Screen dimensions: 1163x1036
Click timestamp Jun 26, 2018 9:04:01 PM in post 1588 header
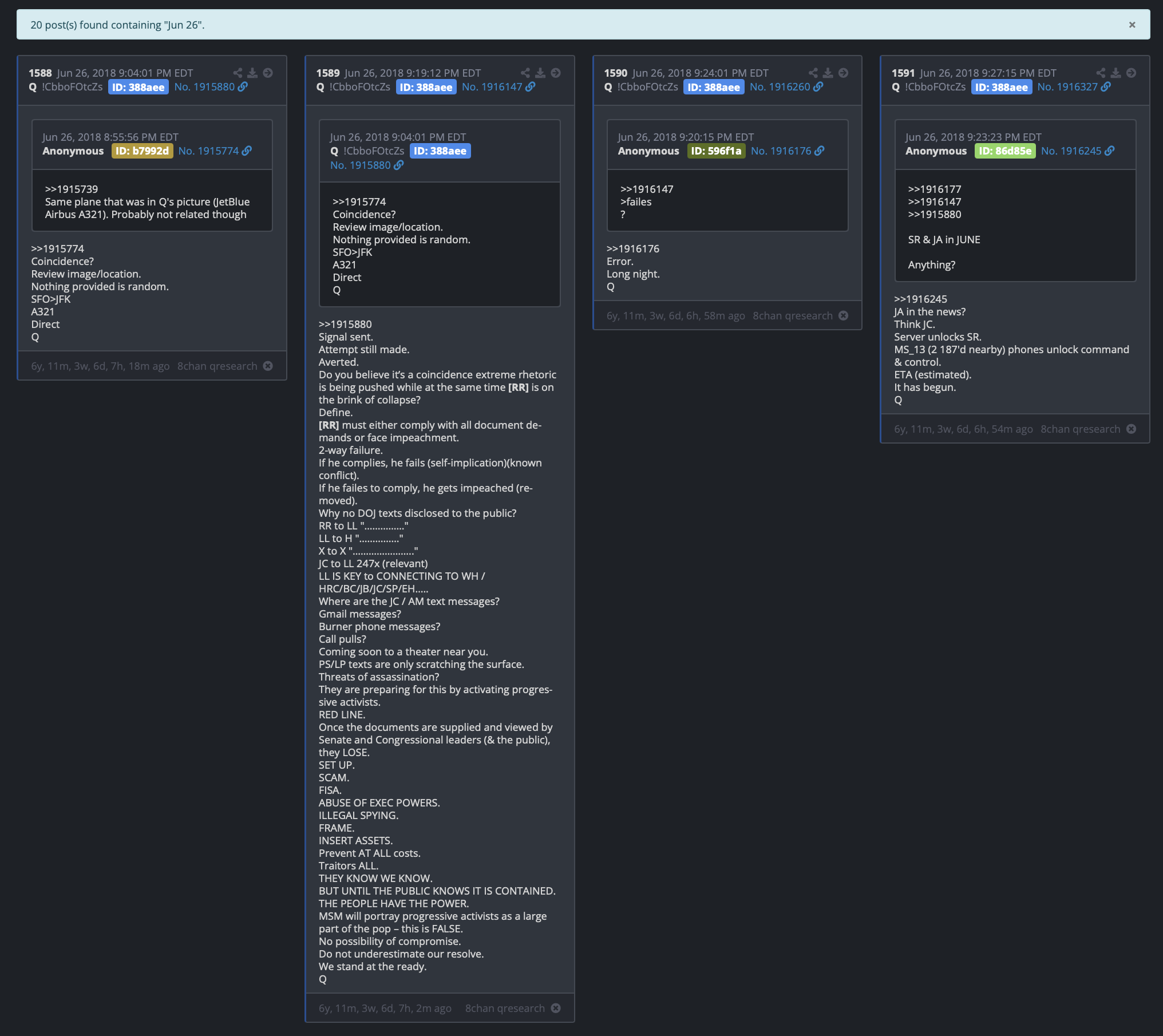tap(125, 73)
